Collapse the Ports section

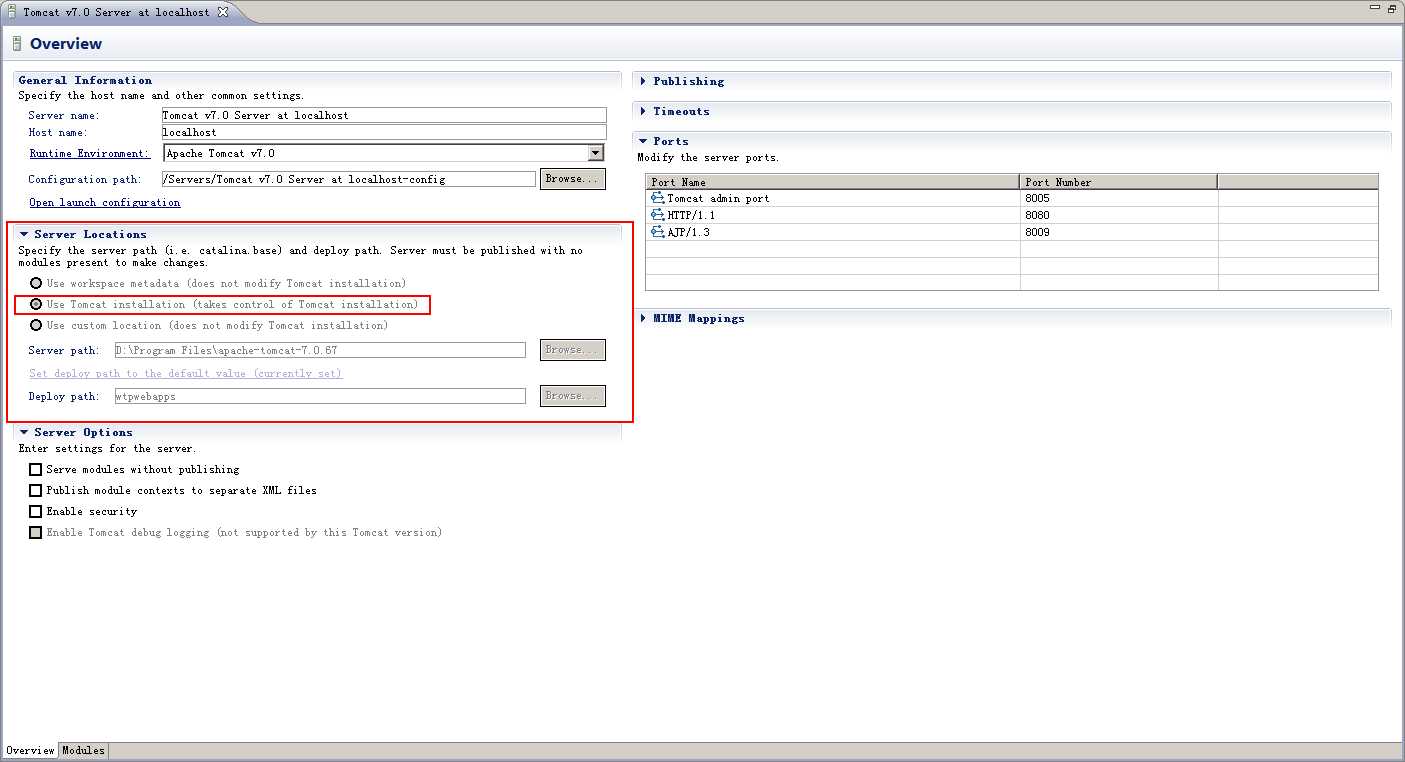pyautogui.click(x=643, y=141)
